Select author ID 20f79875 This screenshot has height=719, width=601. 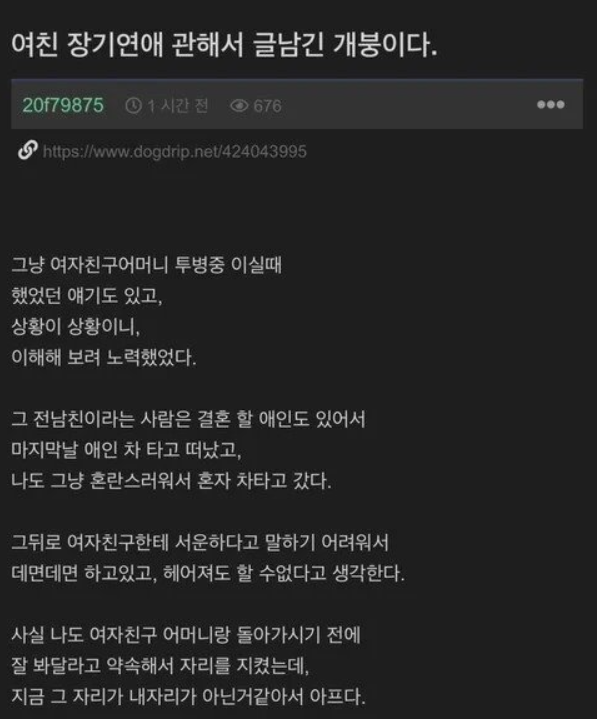[63, 105]
